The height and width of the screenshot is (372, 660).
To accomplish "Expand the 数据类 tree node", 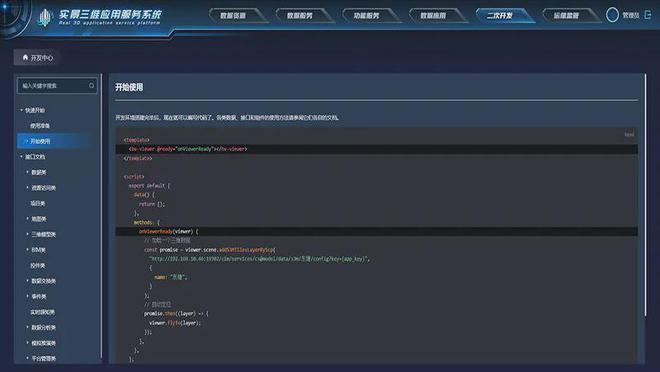I will click(x=27, y=172).
